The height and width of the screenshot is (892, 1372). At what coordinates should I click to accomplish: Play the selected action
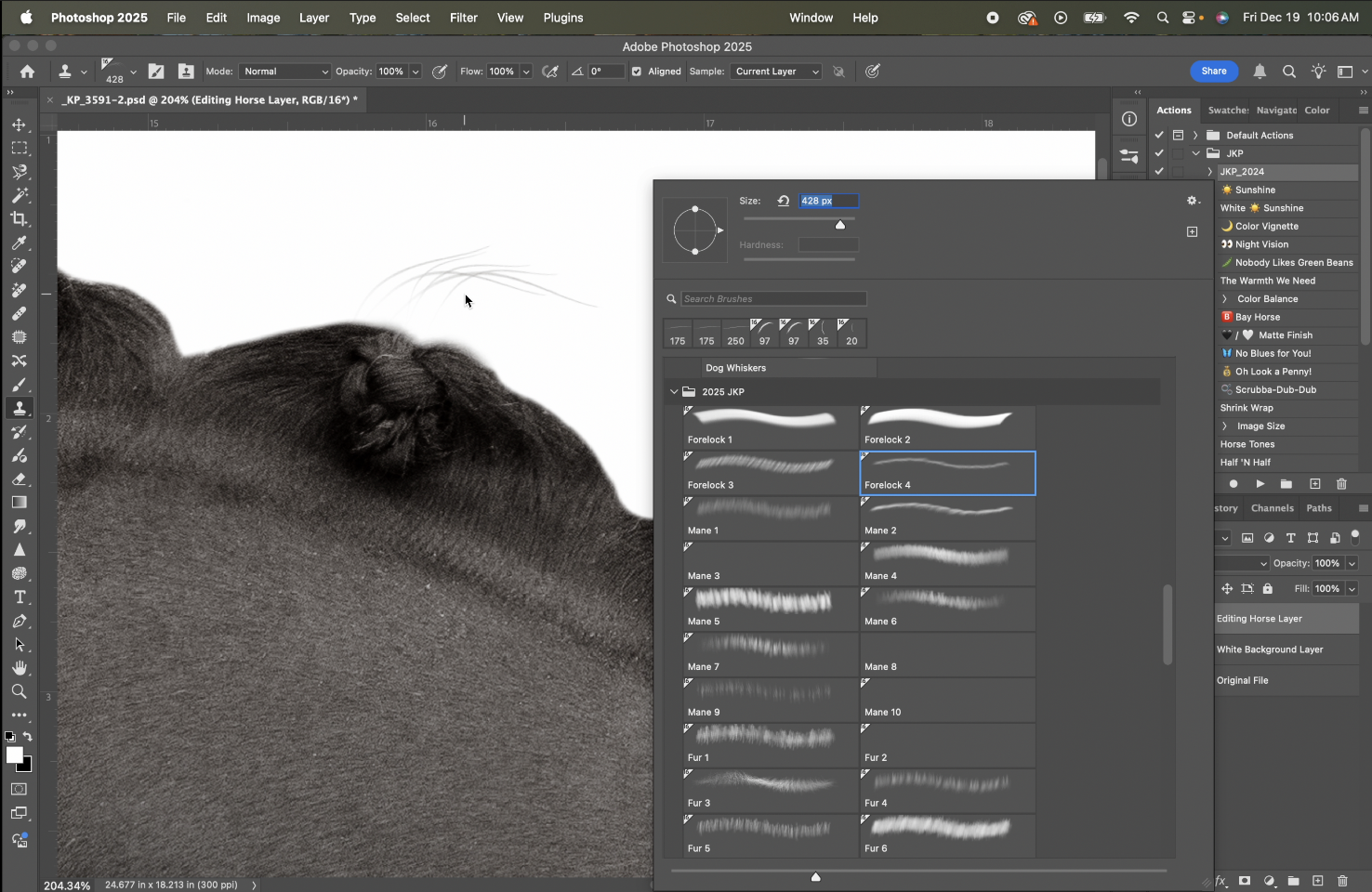1260,484
